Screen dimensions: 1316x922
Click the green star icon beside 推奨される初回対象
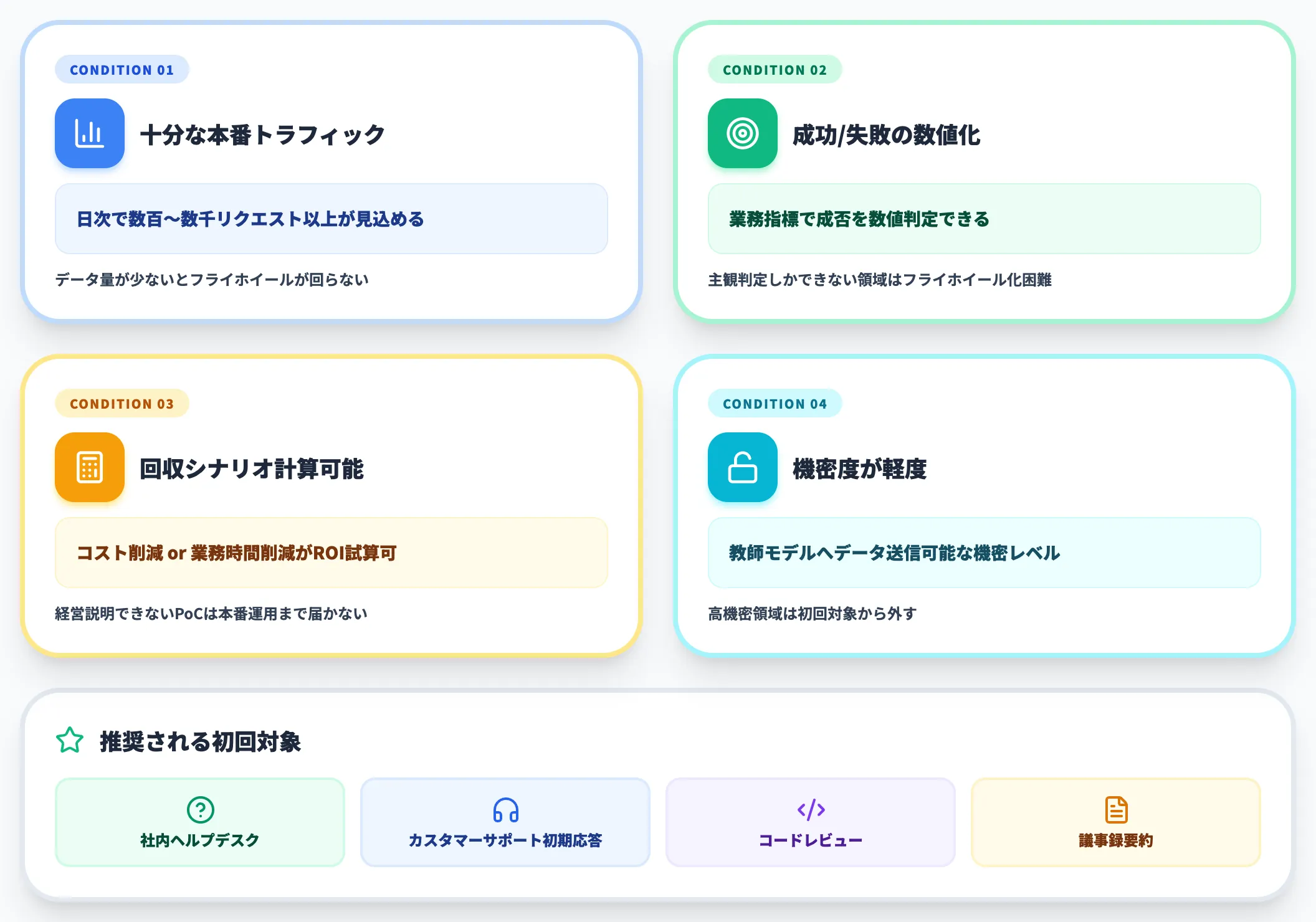point(70,741)
